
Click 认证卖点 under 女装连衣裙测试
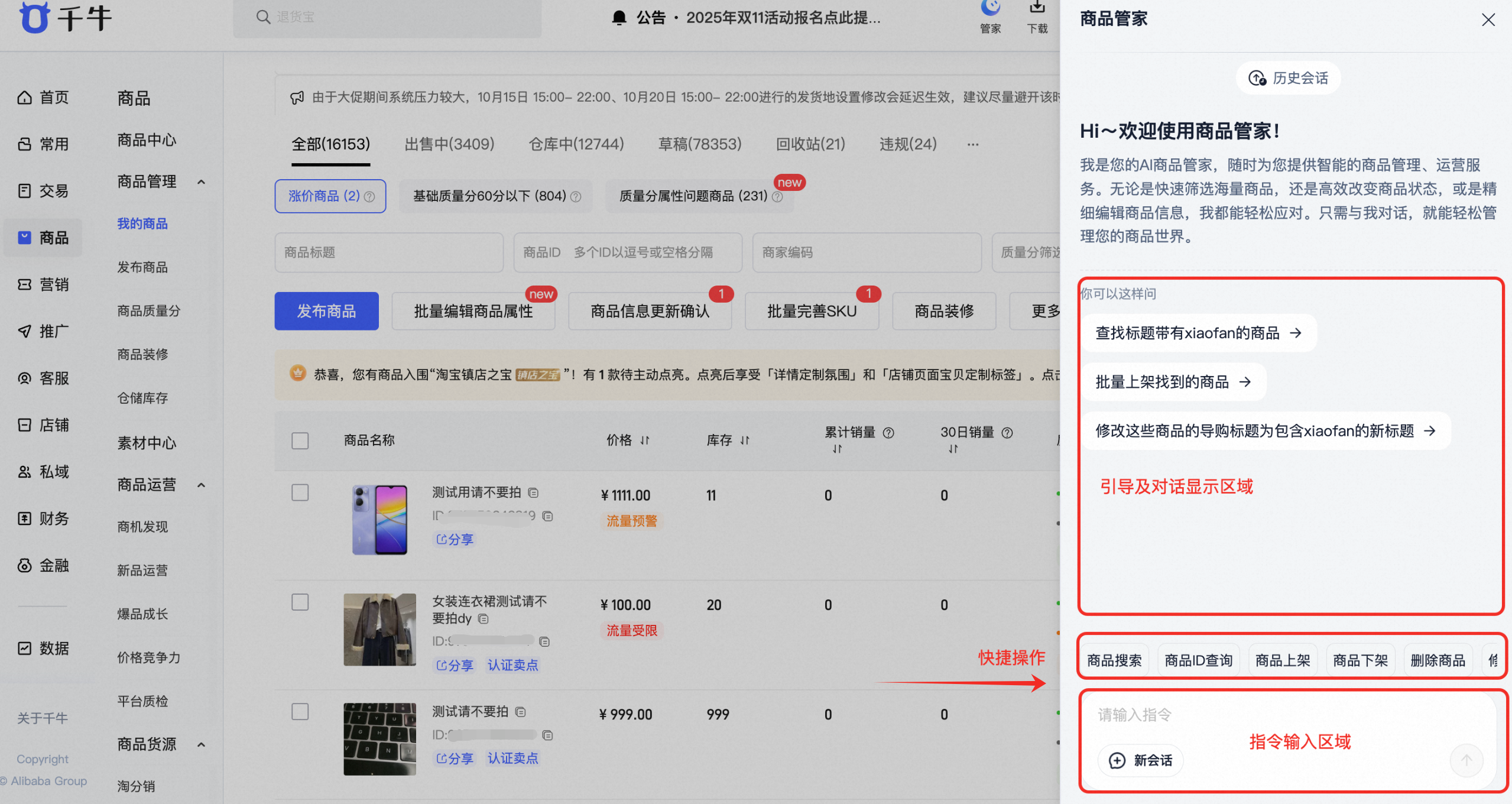512,665
